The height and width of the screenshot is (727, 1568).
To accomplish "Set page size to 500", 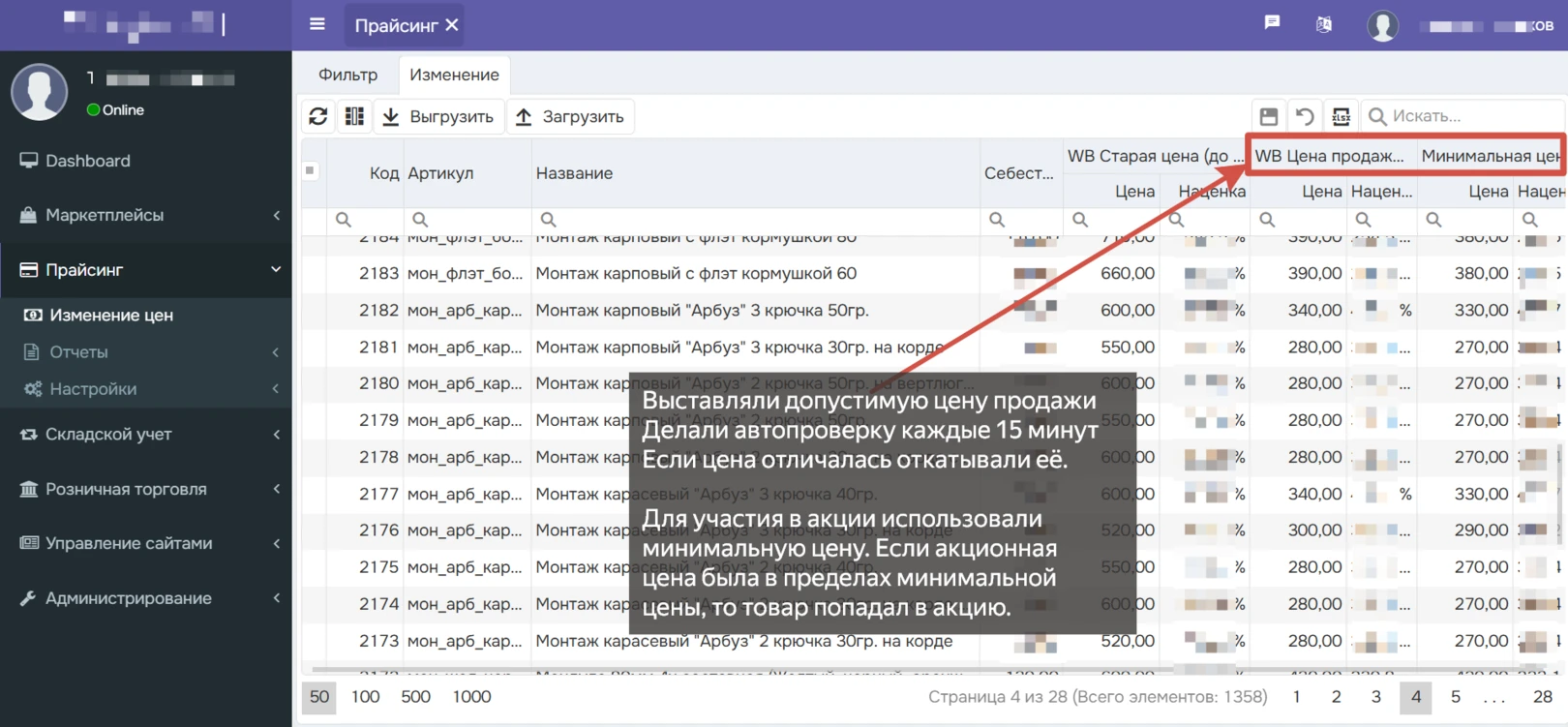I will pyautogui.click(x=415, y=696).
